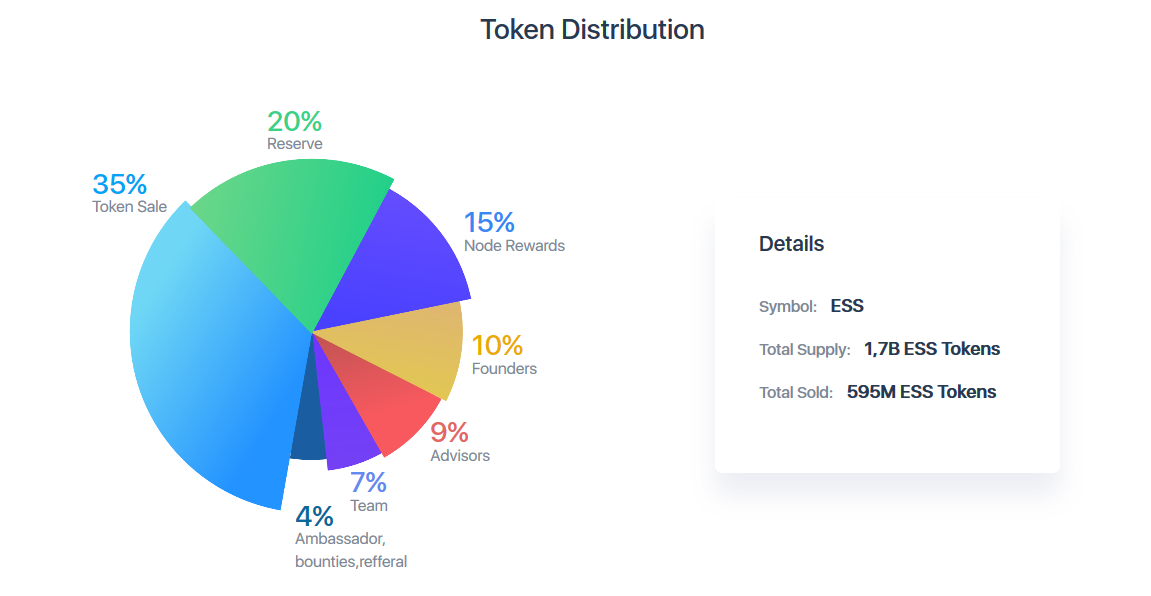Screen dimensions: 1151x596
Task: Select the dark blue Ambassador slice
Action: 308,435
